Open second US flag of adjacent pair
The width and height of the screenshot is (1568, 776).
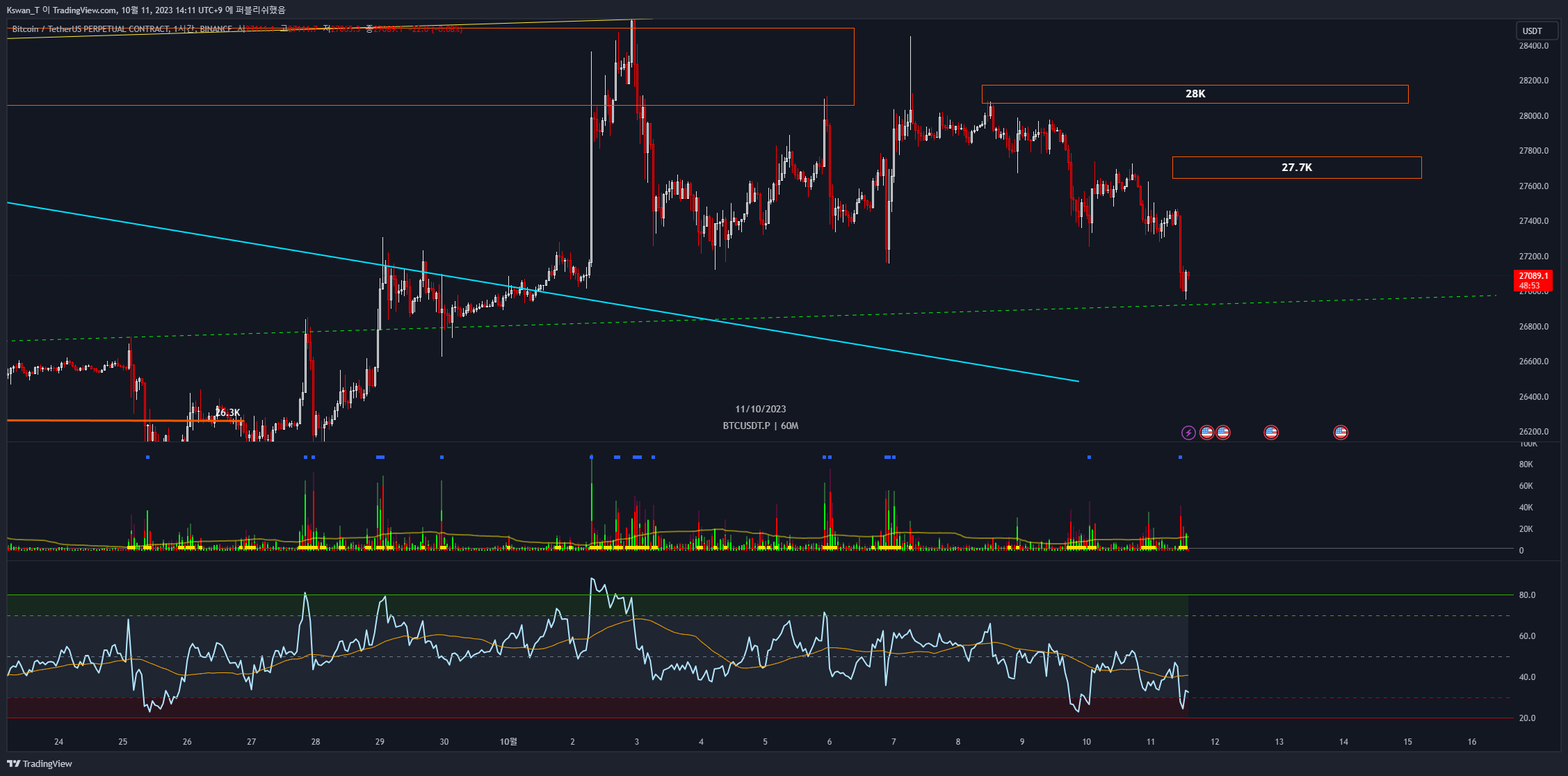(1222, 433)
